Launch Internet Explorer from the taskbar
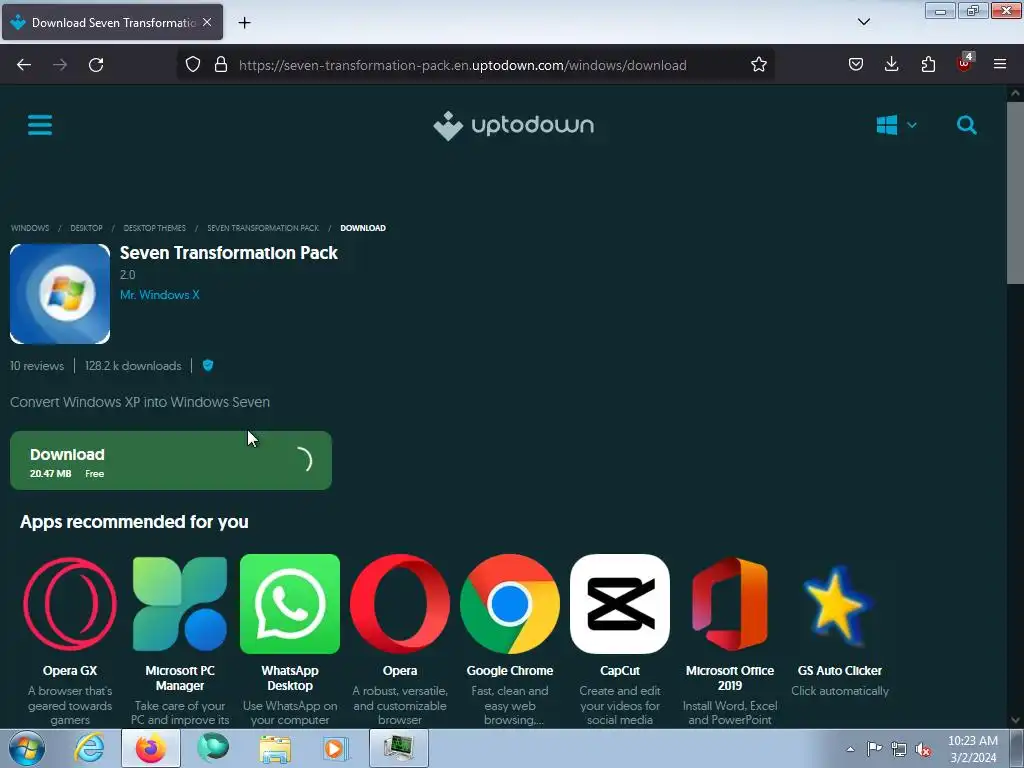1024x768 pixels. 89,748
